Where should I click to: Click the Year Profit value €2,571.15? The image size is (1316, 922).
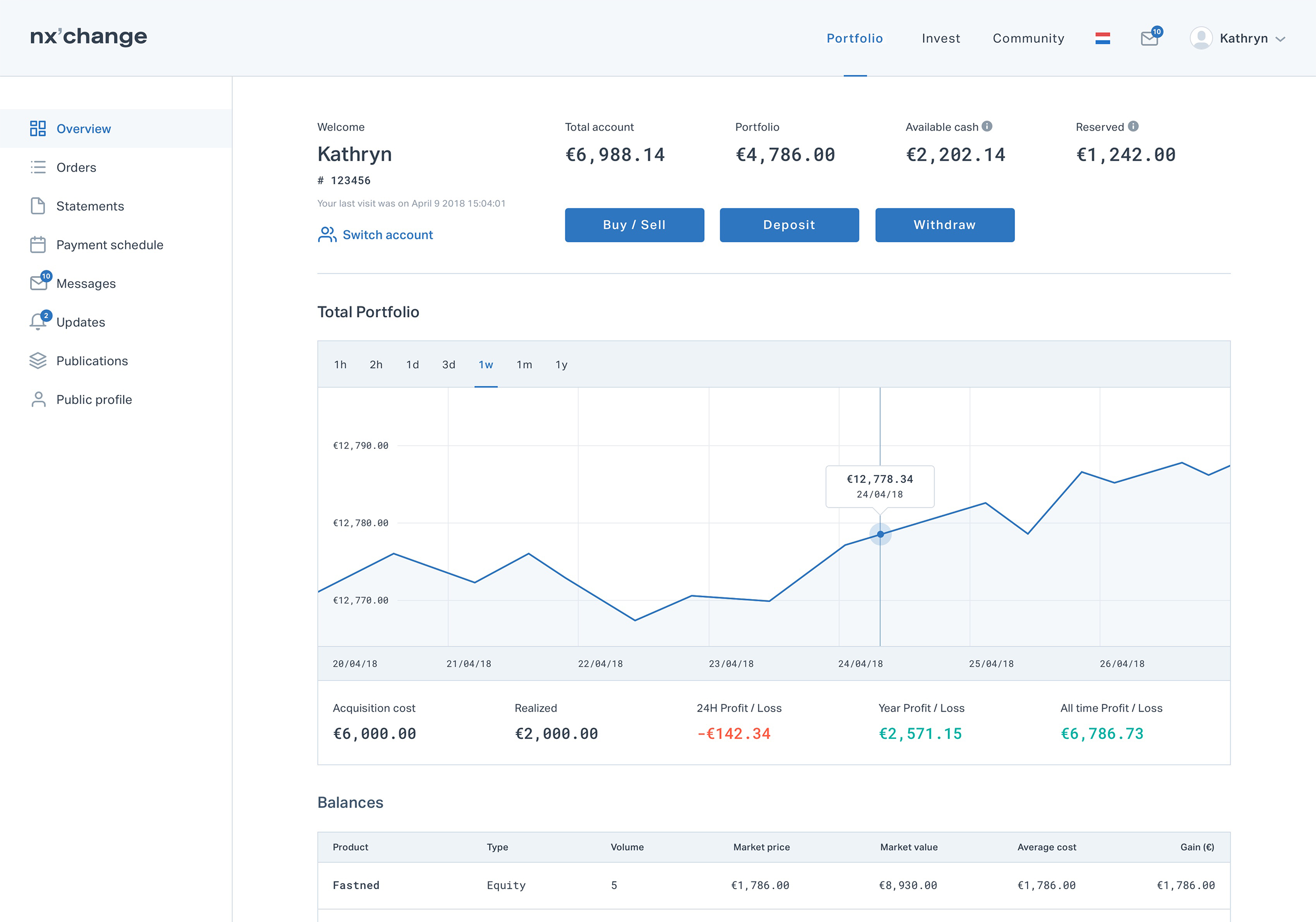click(x=920, y=733)
